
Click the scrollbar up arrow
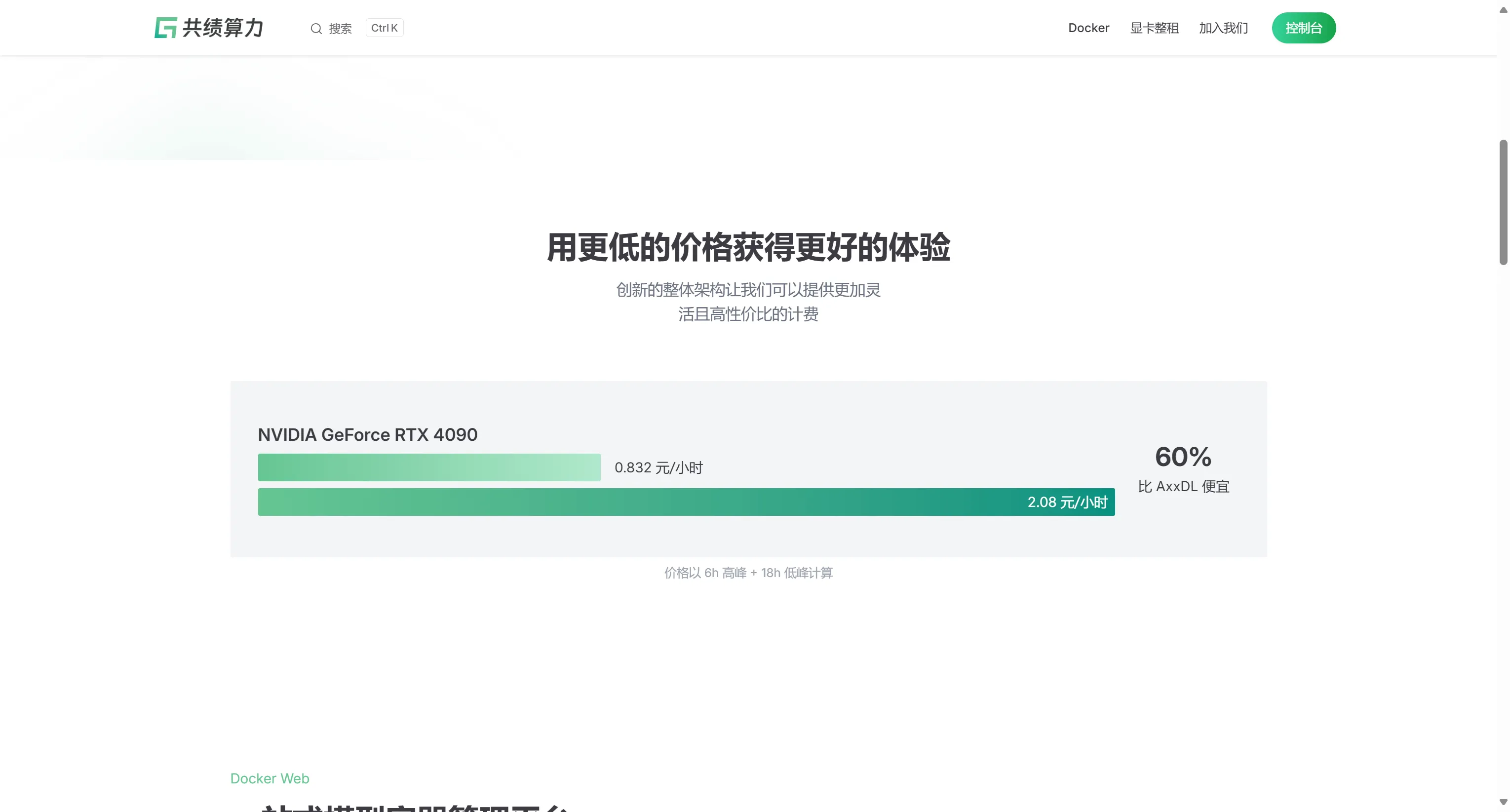pos(1503,9)
